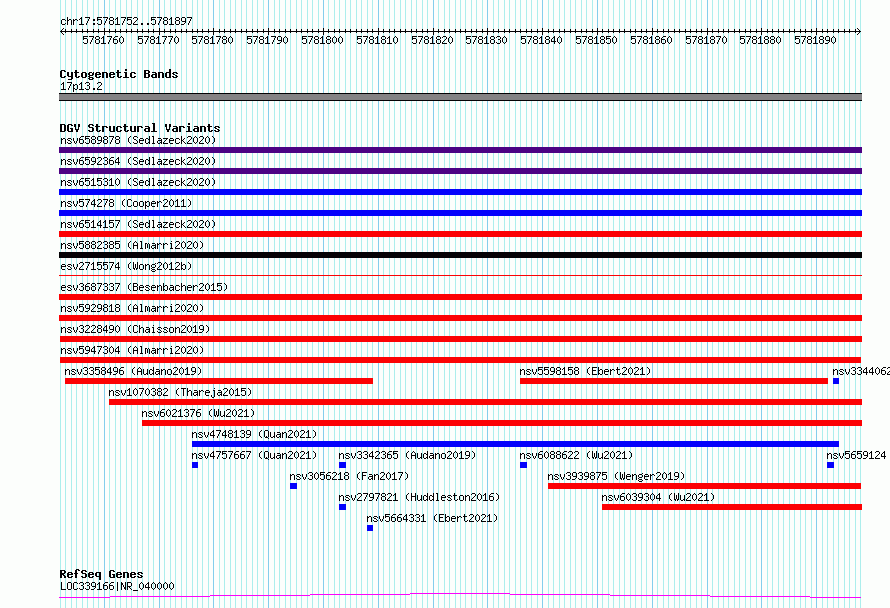Click the nsv6592364 (Sedlazeck2020) text label
The height and width of the screenshot is (608, 890).
138,161
